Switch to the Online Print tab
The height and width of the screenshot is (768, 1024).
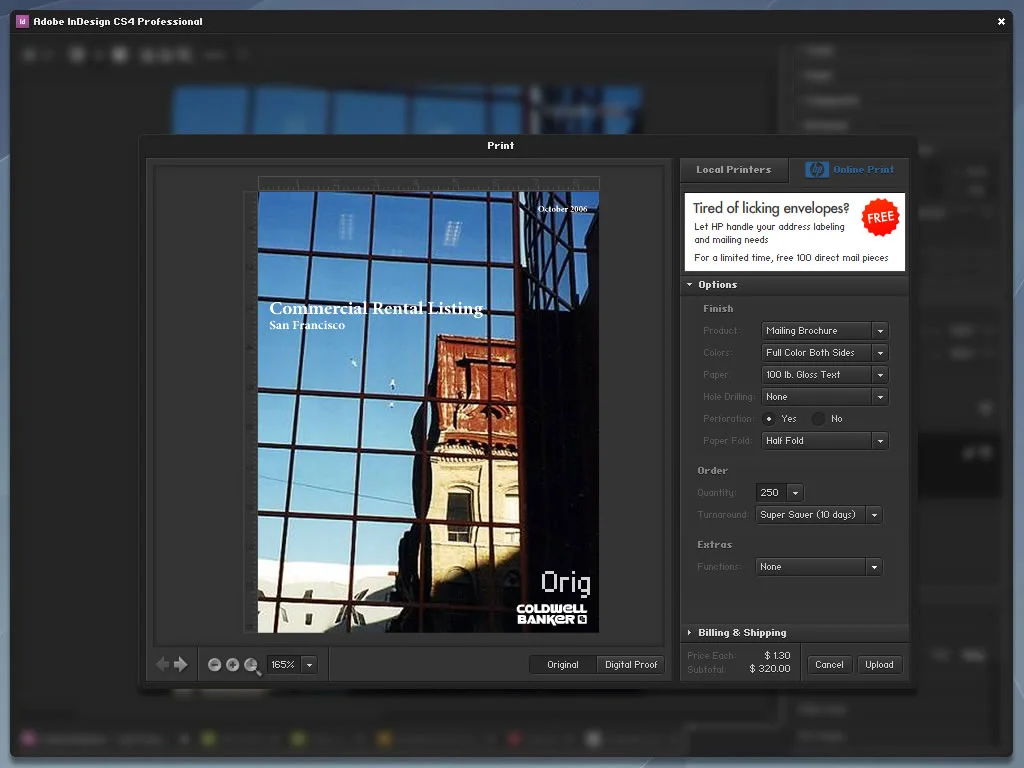point(848,170)
